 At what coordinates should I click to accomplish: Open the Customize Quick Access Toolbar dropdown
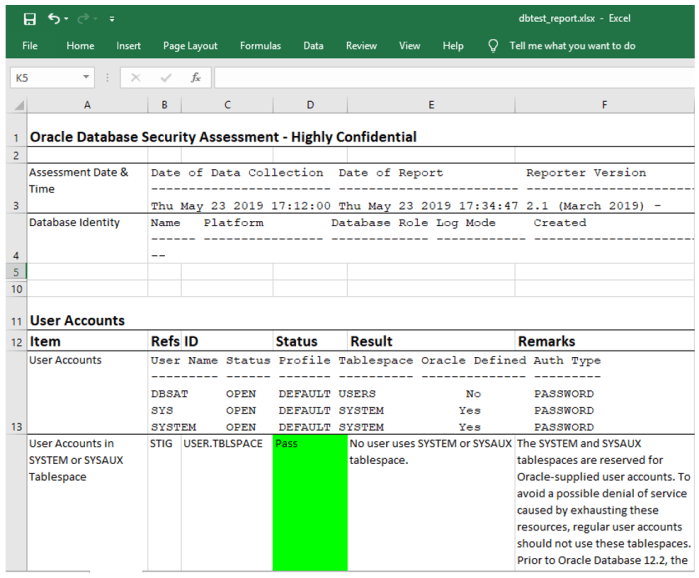point(112,19)
